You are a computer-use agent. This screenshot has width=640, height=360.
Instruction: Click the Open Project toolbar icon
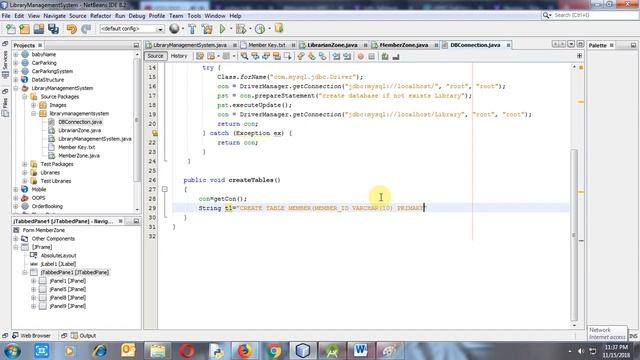coord(39,29)
